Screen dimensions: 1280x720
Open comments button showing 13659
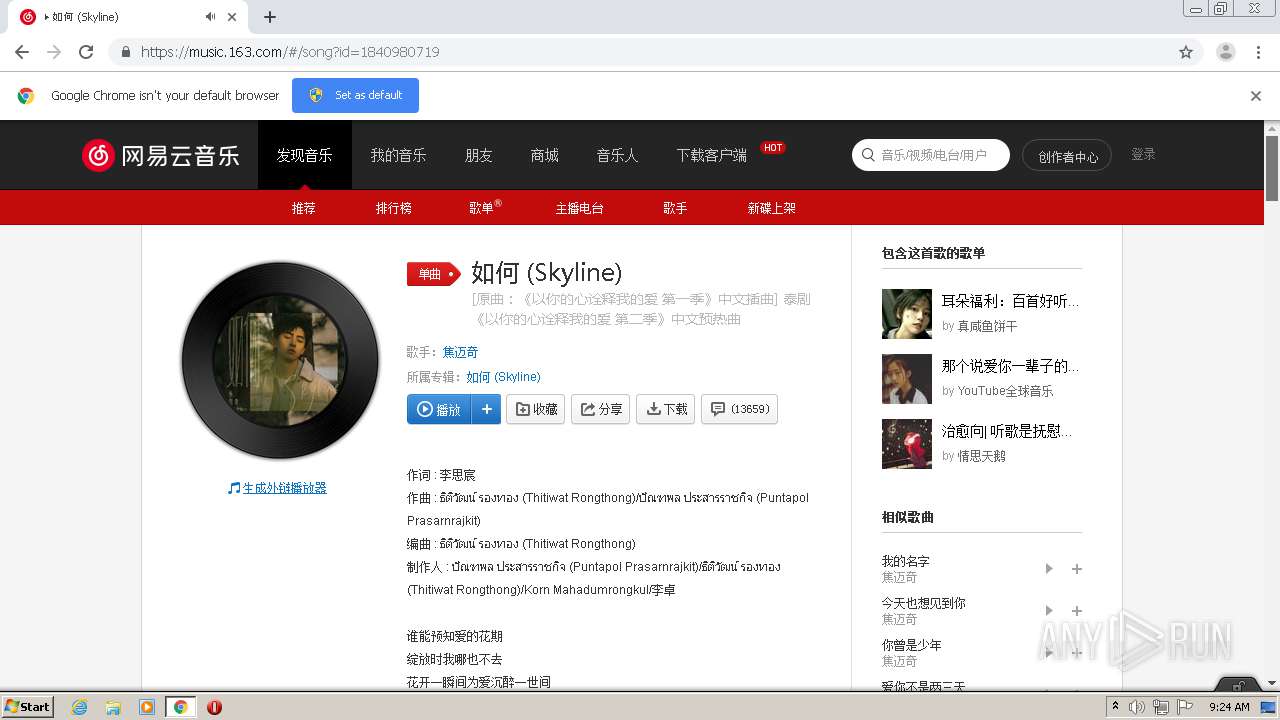[740, 409]
